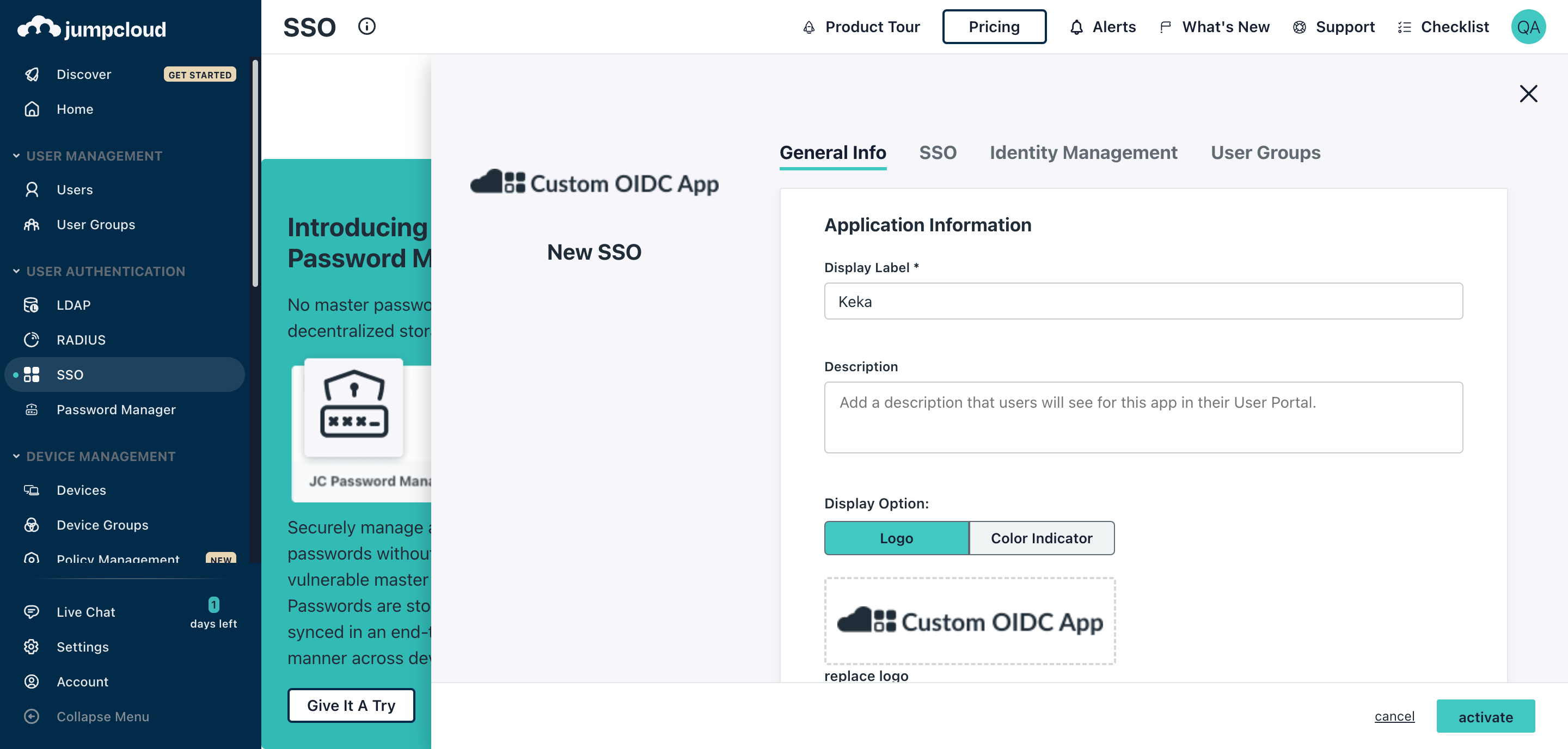Open the LDAP sidebar icon
Image resolution: width=1568 pixels, height=749 pixels.
click(x=32, y=305)
